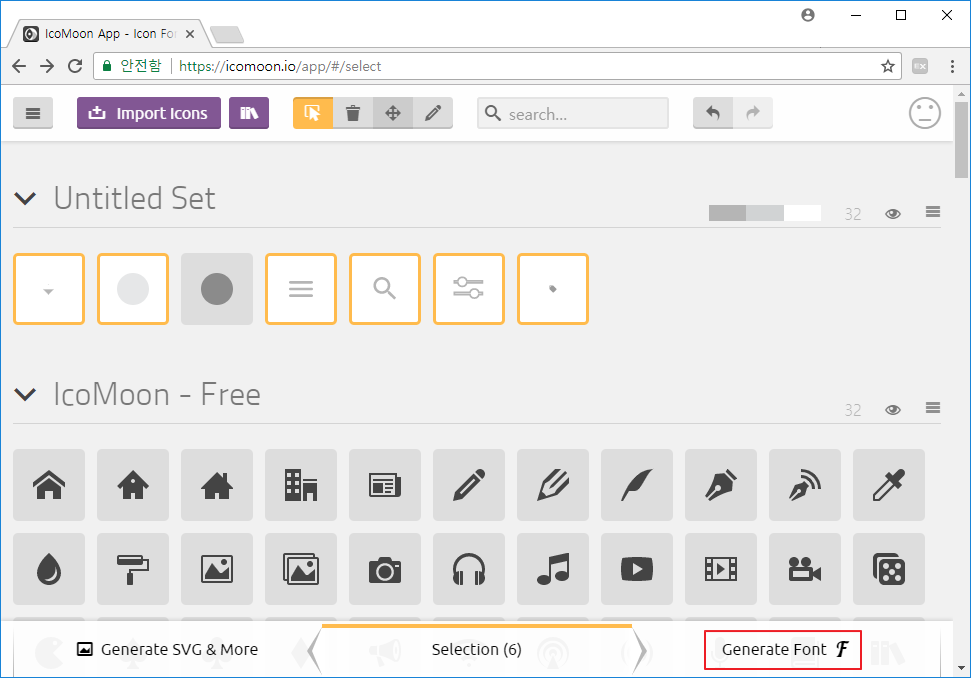Open the Selection (6) tab
The height and width of the screenshot is (678, 971).
pos(477,650)
